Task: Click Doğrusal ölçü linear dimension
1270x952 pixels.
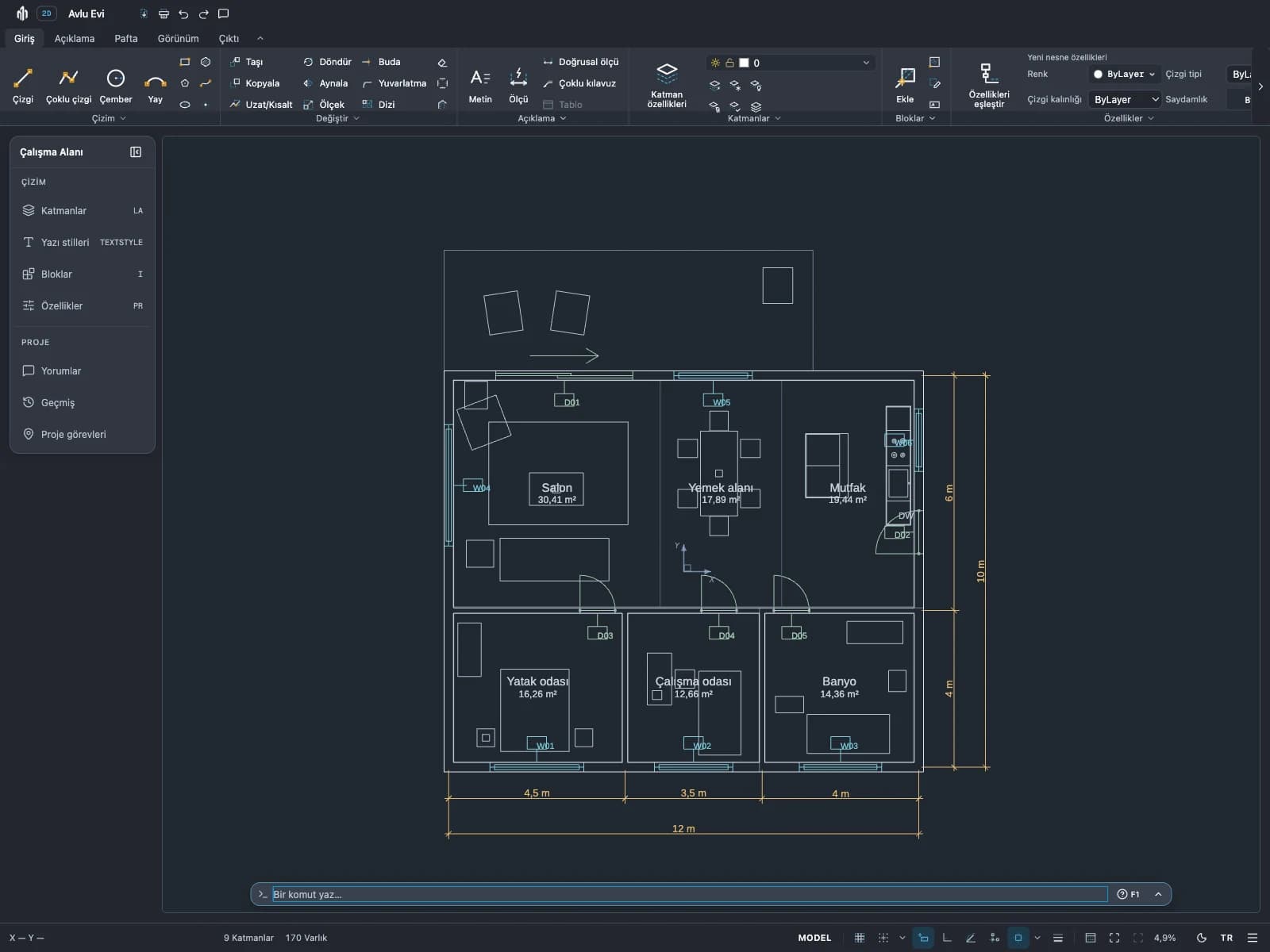Action: [581, 62]
